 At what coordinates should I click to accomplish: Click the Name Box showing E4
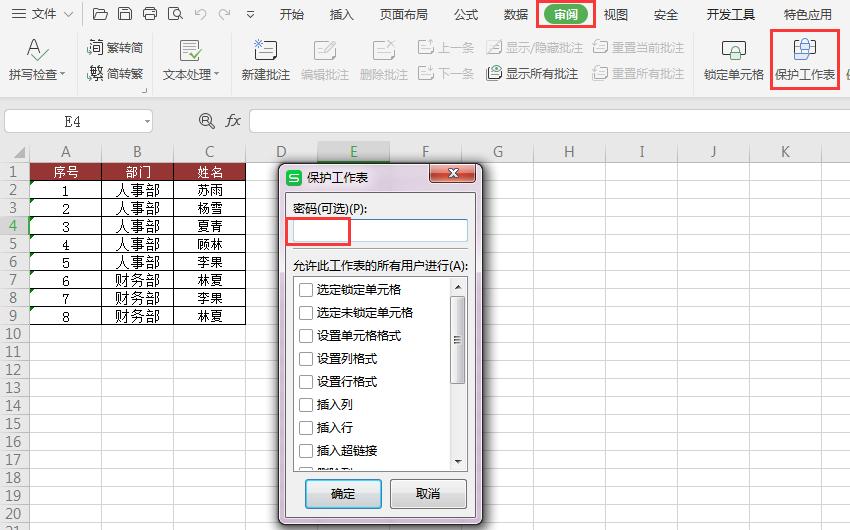(73, 122)
